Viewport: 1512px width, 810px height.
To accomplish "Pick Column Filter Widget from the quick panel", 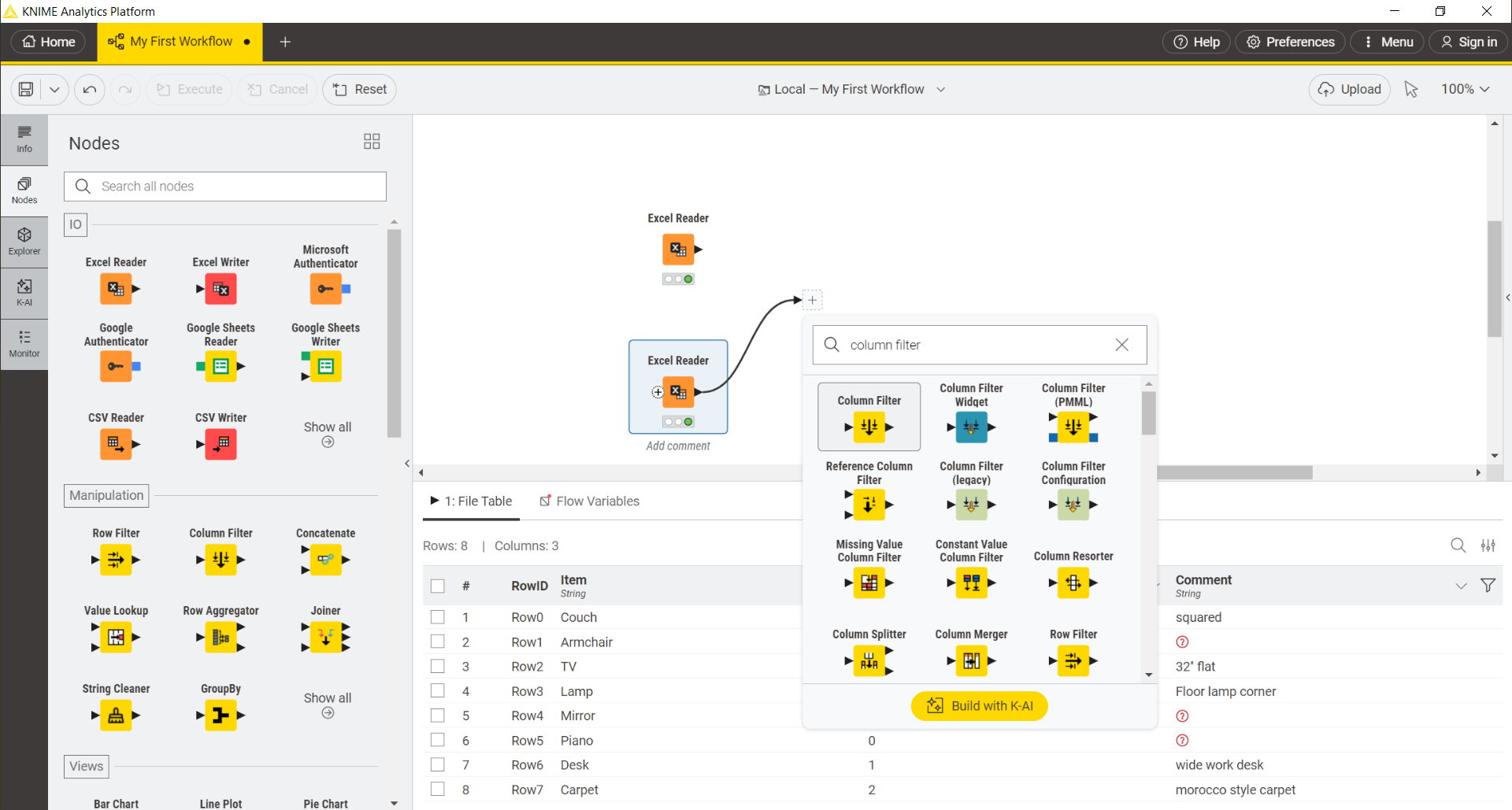I will click(970, 427).
